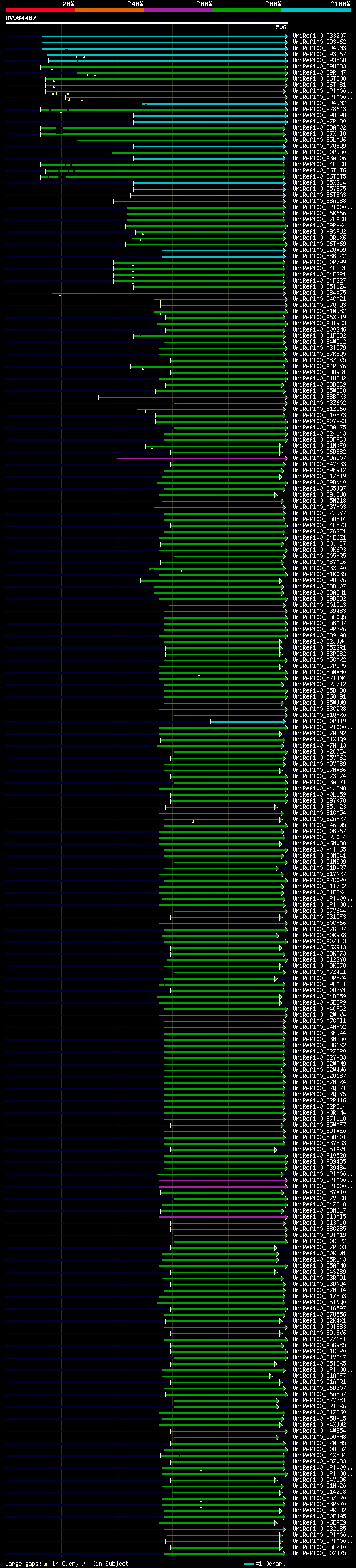The width and height of the screenshot is (356, 1568).
Task: Select hit label UniRef100_C1MKF9
Action: [x=319, y=446]
